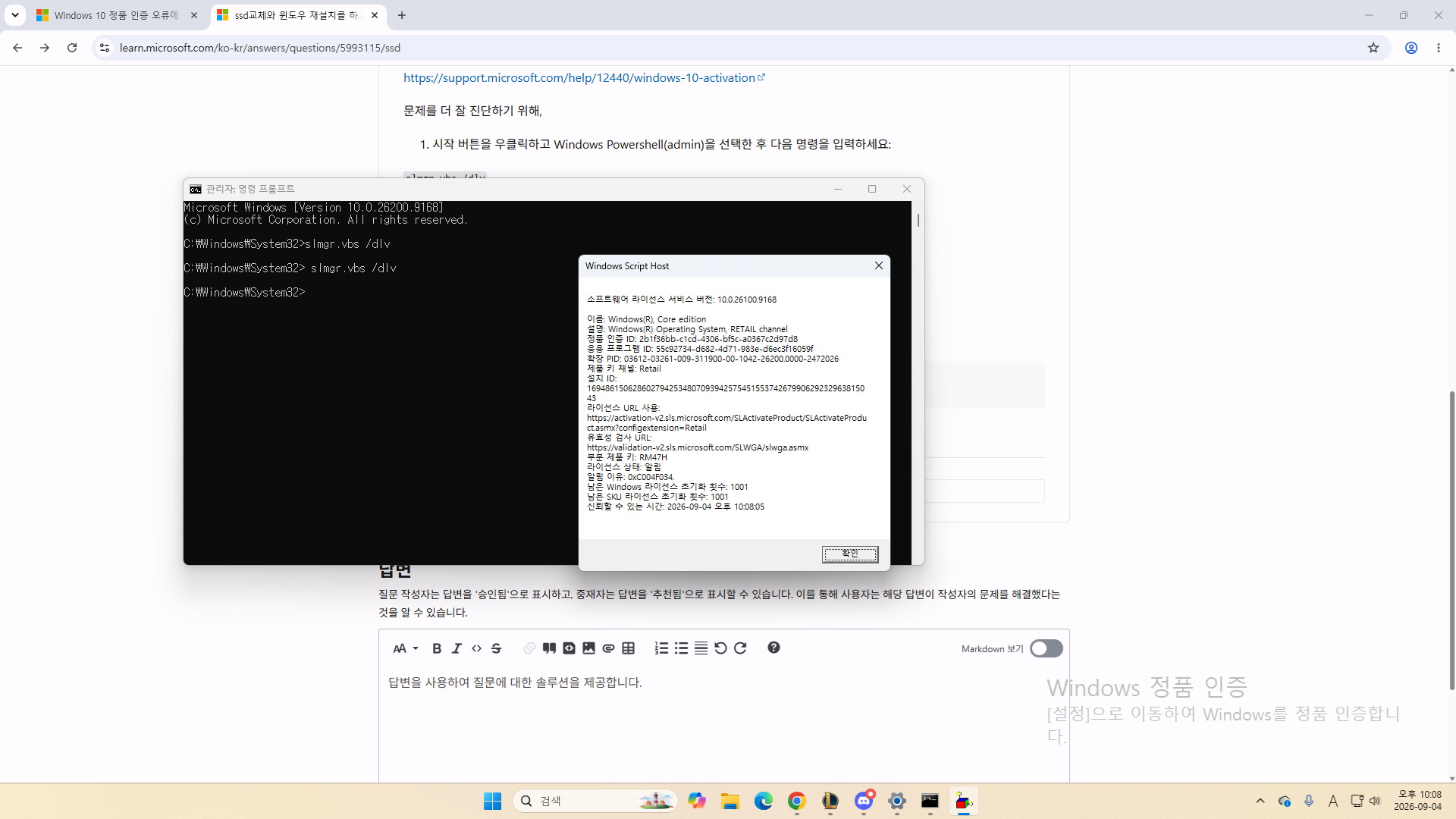The width and height of the screenshot is (1456, 819).
Task: Apply italic formatting in answer editor
Action: pos(457,648)
